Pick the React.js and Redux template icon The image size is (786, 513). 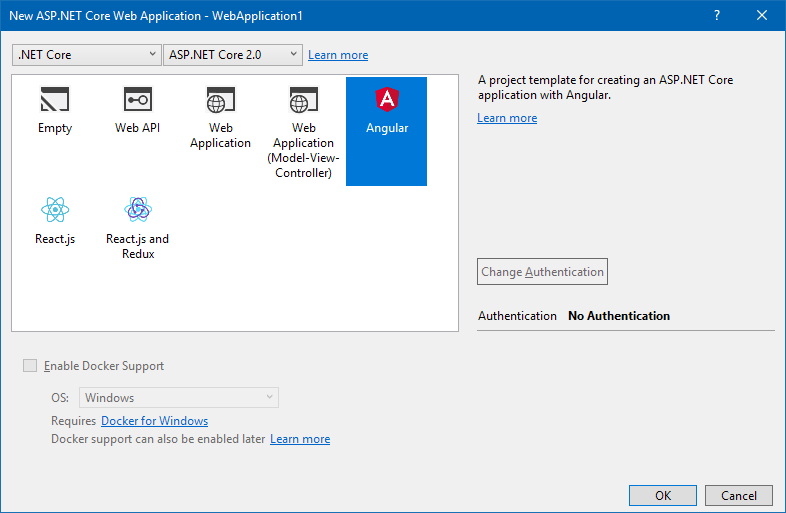click(x=138, y=210)
